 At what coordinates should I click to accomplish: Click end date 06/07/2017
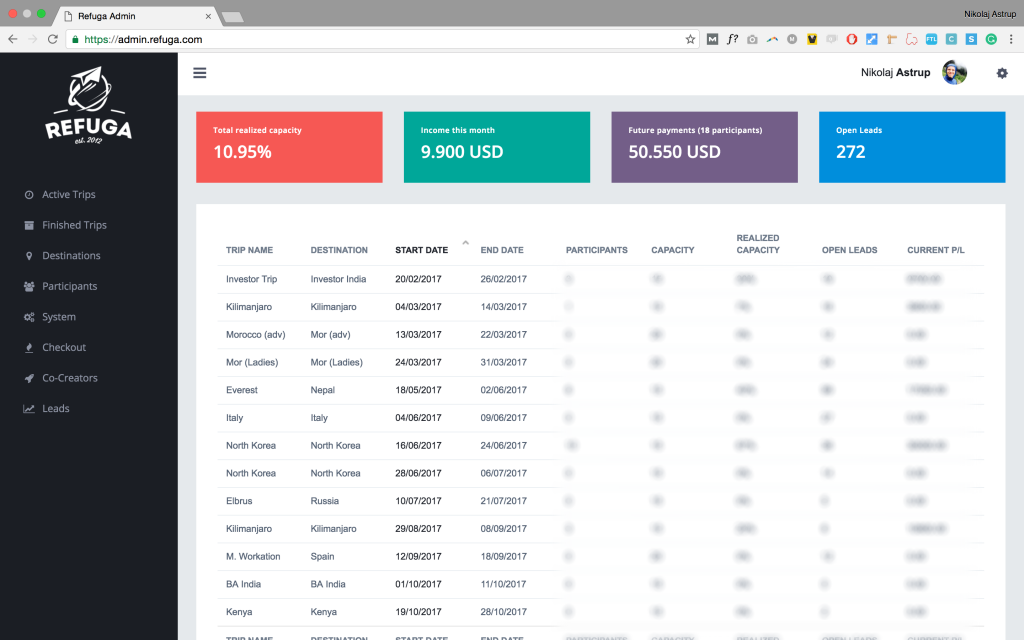[x=504, y=473]
